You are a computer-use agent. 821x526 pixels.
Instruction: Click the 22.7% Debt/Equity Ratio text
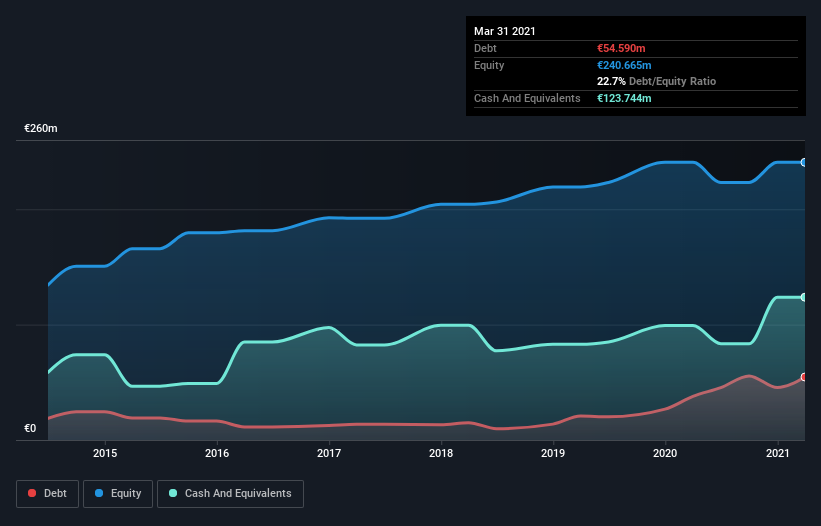657,81
